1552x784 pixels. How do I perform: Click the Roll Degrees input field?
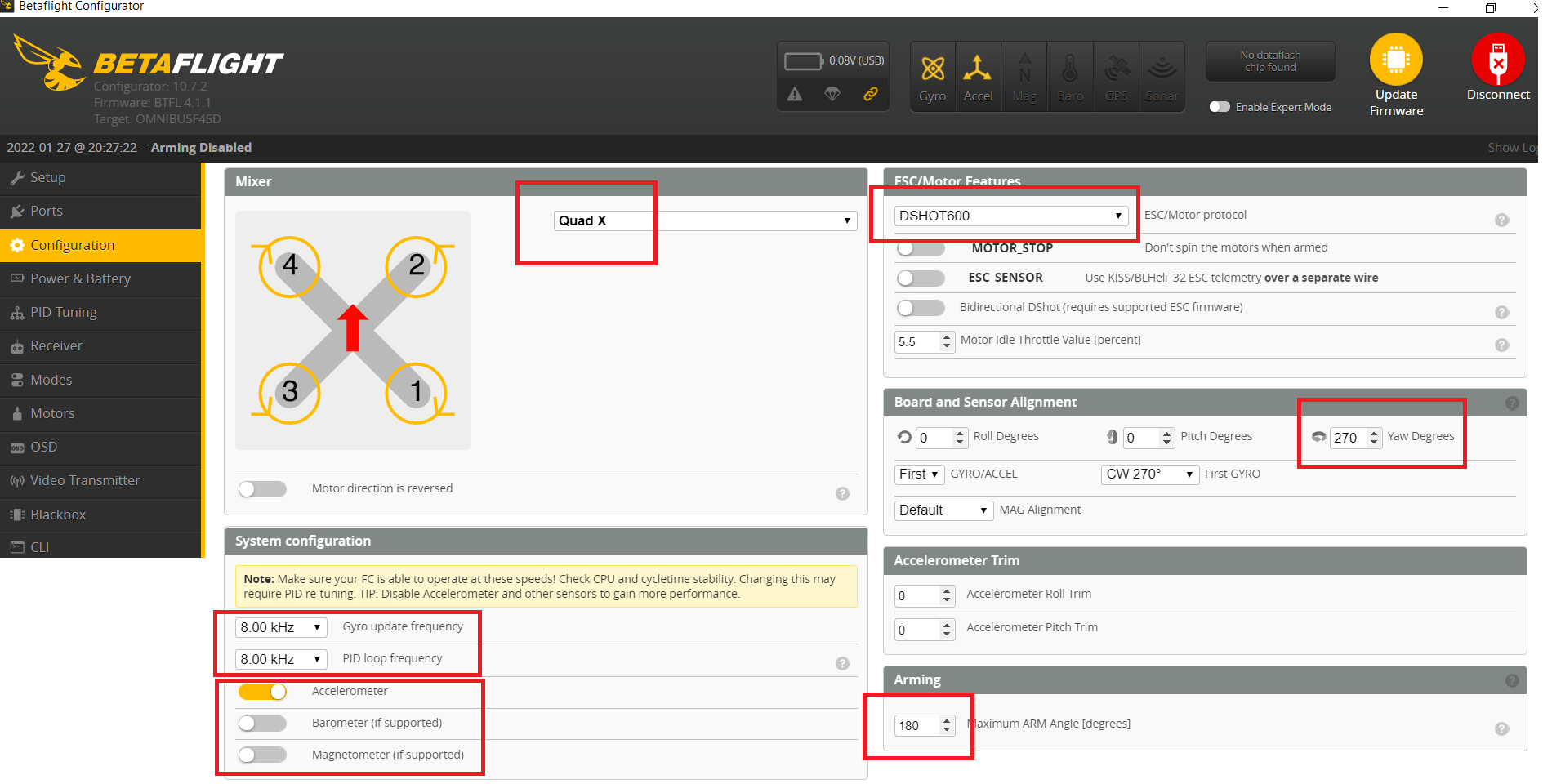941,438
